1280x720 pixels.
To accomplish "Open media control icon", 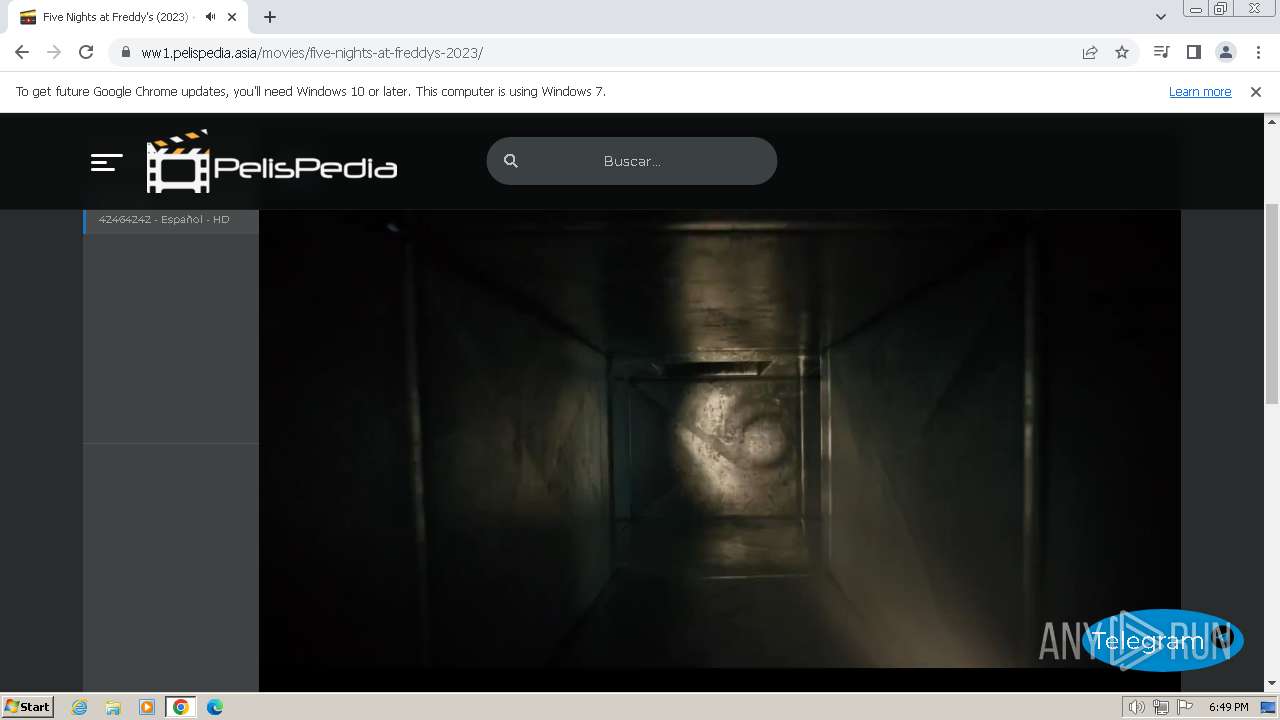I will 1161,52.
